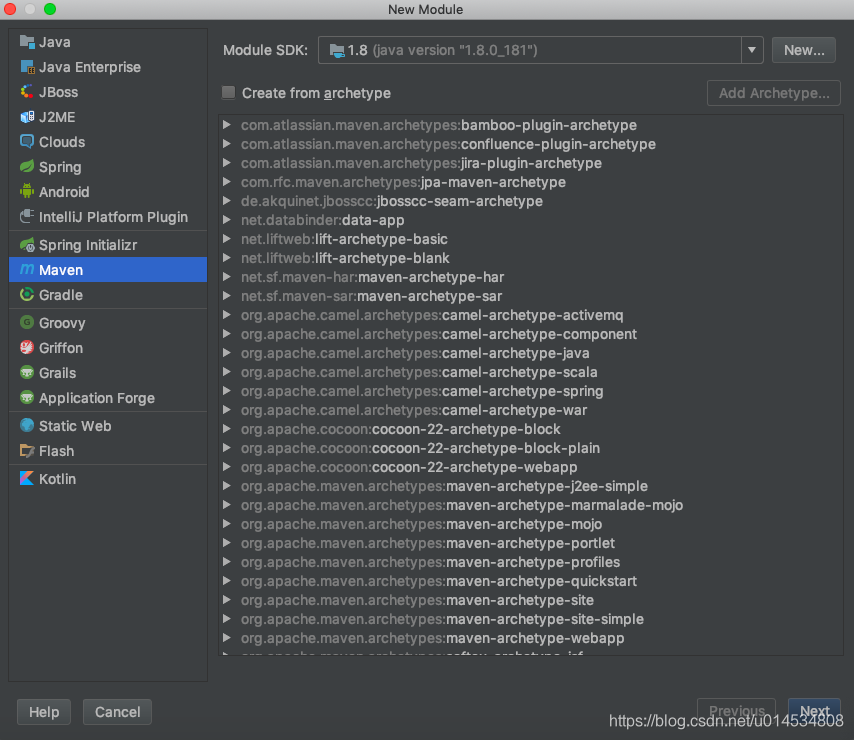The height and width of the screenshot is (740, 854).
Task: Select cocoon-22-archetype-block-plain row text
Action: point(420,448)
